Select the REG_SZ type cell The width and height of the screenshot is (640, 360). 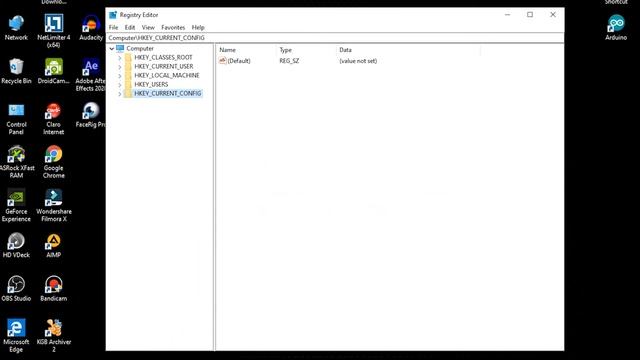tap(289, 61)
